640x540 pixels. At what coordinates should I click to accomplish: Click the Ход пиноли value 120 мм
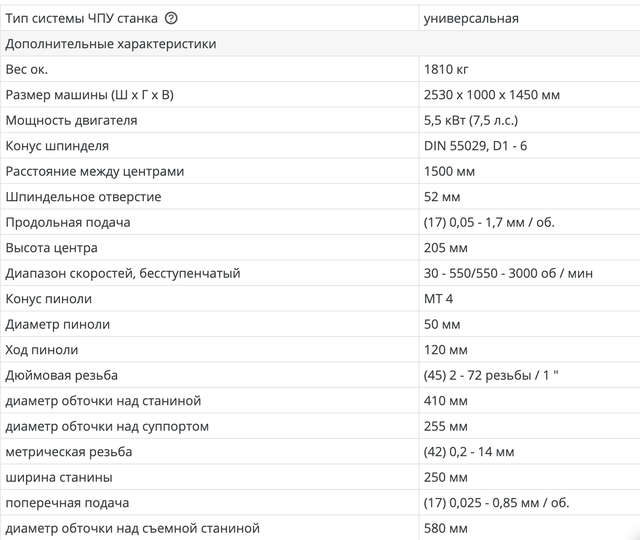(446, 350)
